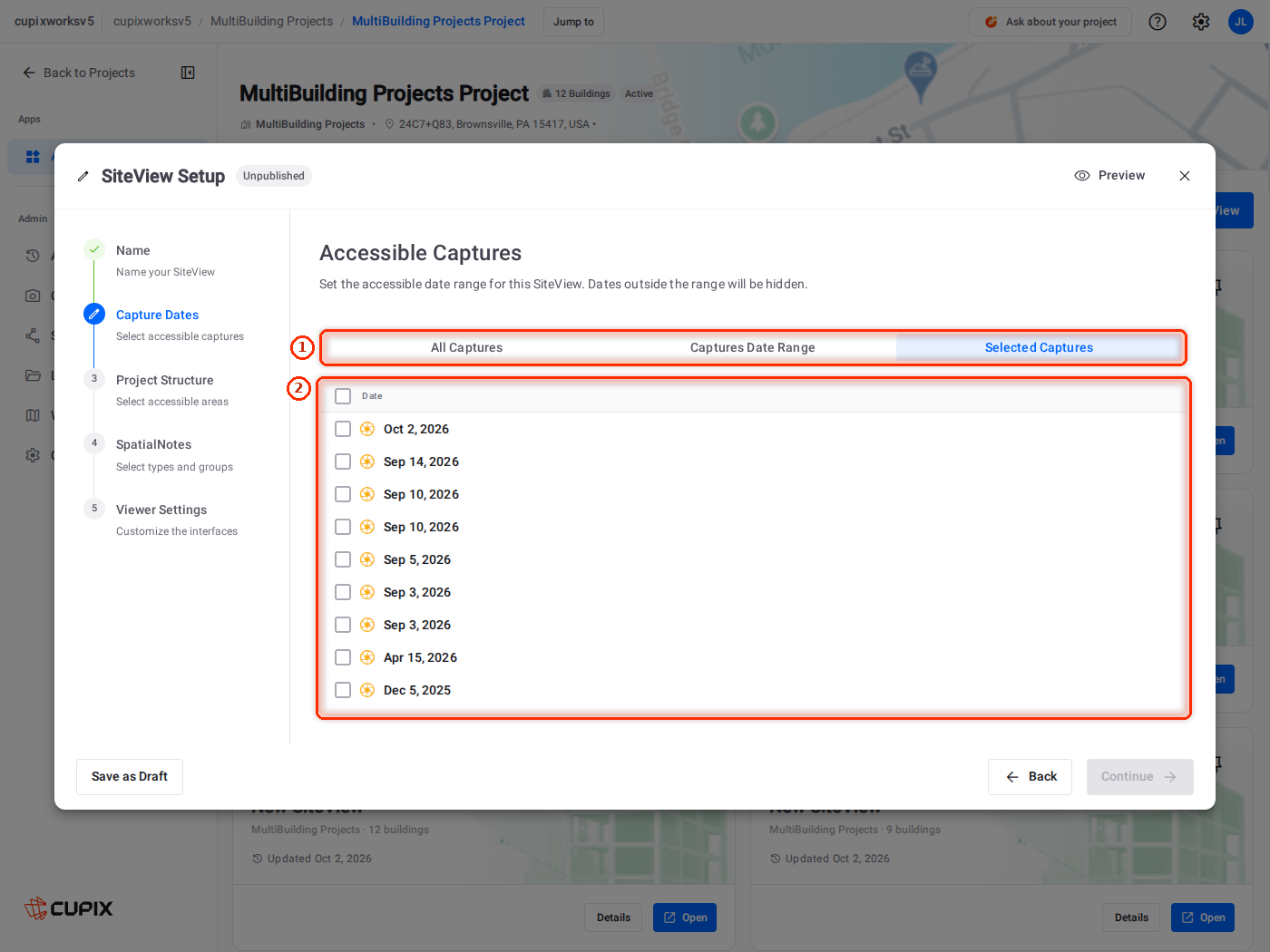Image resolution: width=1270 pixels, height=952 pixels.
Task: Go to the SpatialNotes step
Action: [154, 444]
